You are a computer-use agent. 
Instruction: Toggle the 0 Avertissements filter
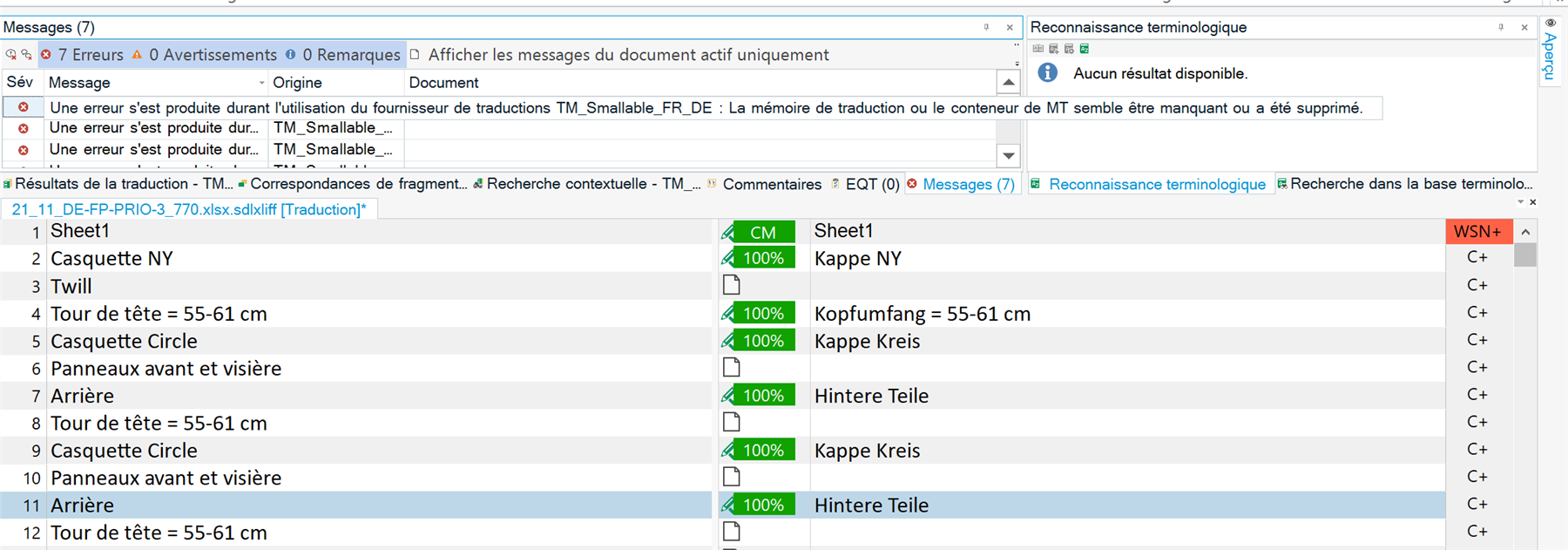pyautogui.click(x=205, y=54)
